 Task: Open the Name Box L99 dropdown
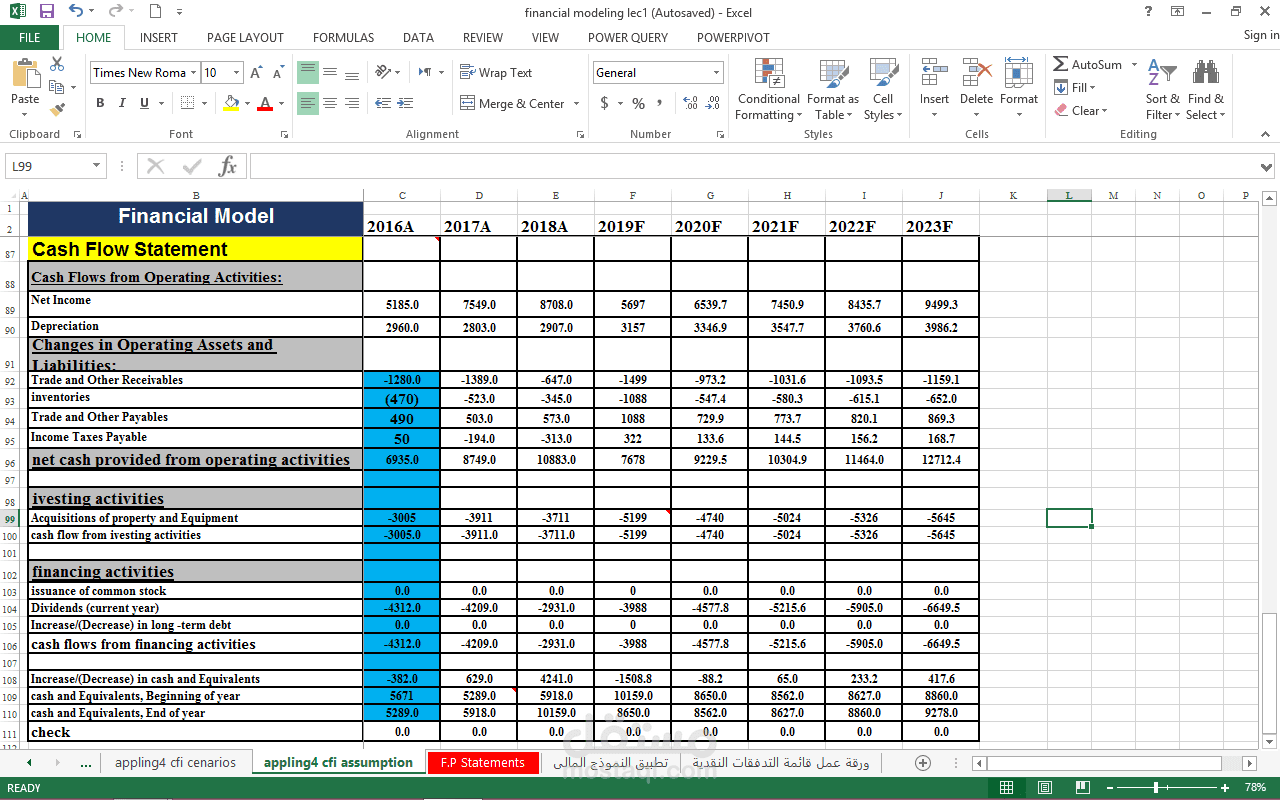pyautogui.click(x=97, y=166)
